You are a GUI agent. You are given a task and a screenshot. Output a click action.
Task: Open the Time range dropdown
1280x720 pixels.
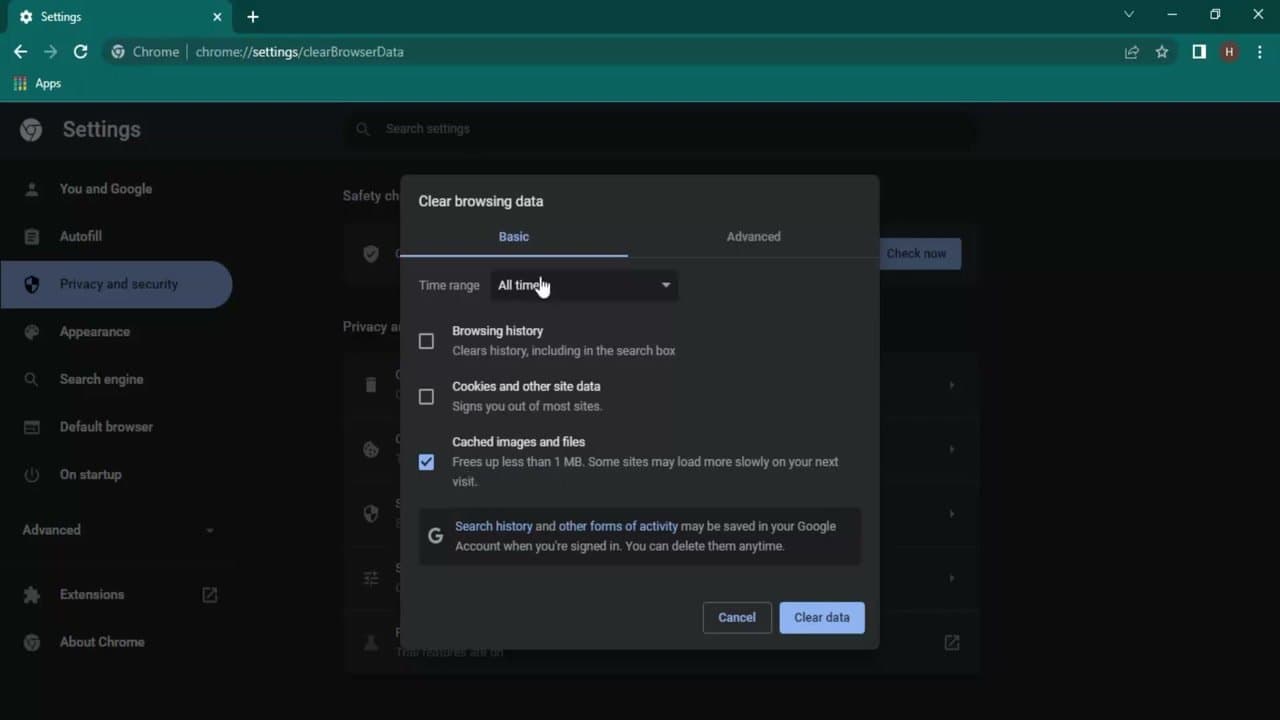584,286
